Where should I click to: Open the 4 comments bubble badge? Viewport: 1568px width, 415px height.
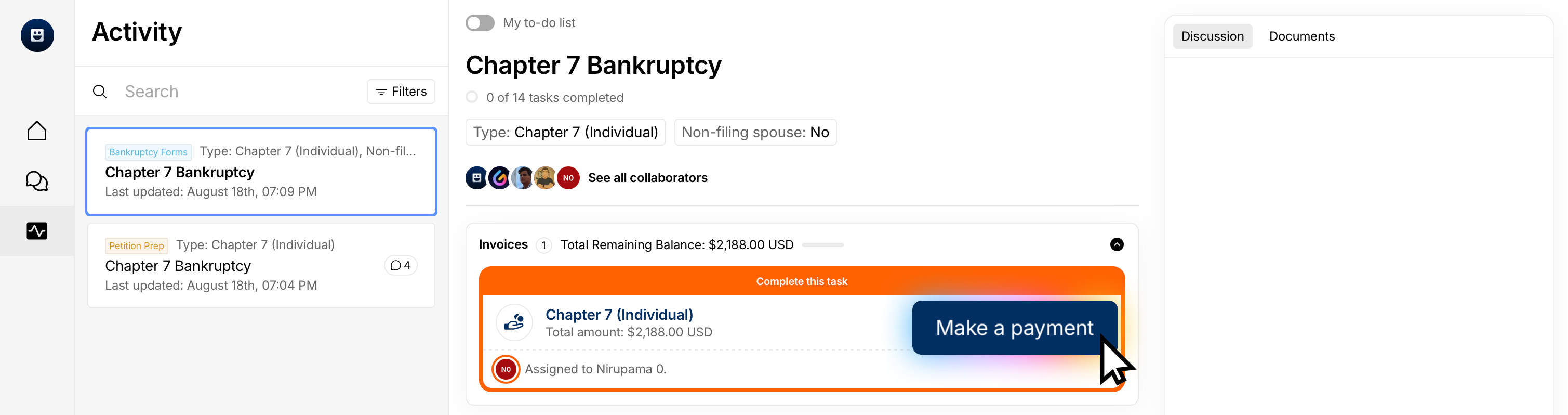[x=401, y=266]
